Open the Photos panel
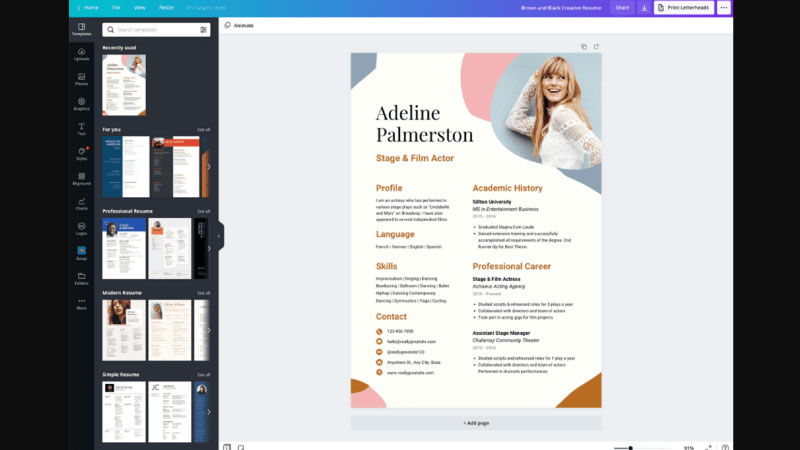This screenshot has width=800, height=450. point(81,78)
